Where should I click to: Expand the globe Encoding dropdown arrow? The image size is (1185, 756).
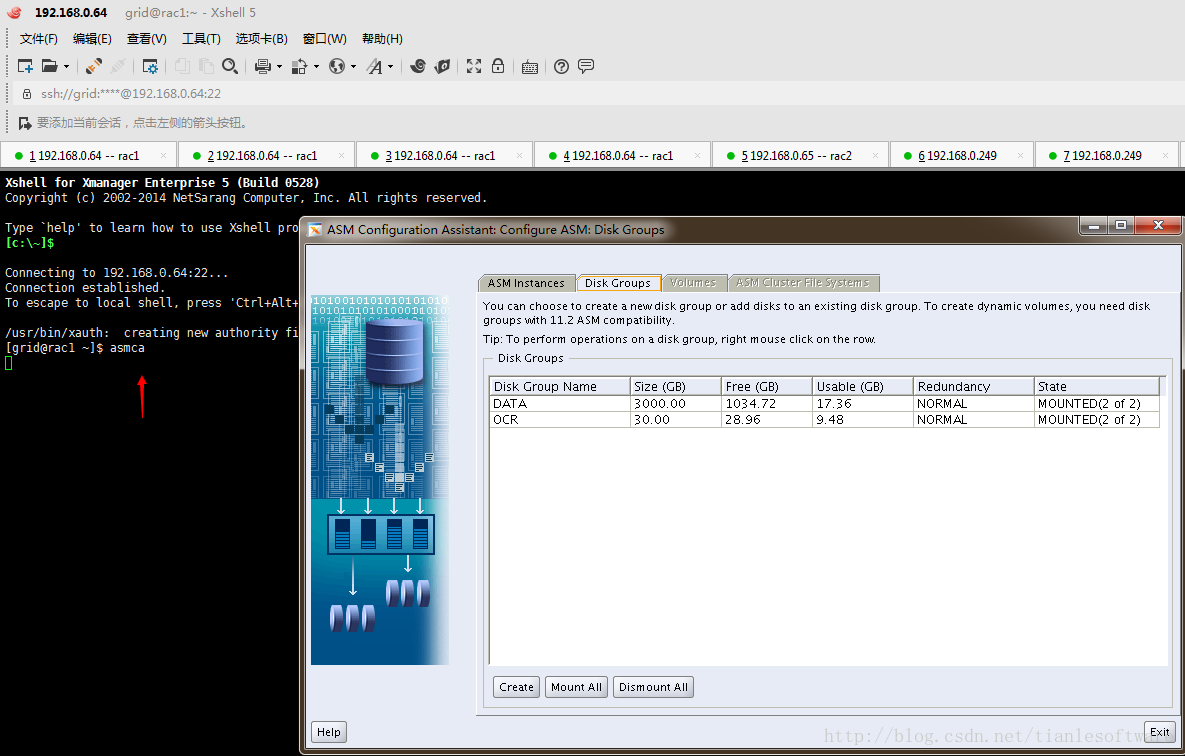point(353,67)
